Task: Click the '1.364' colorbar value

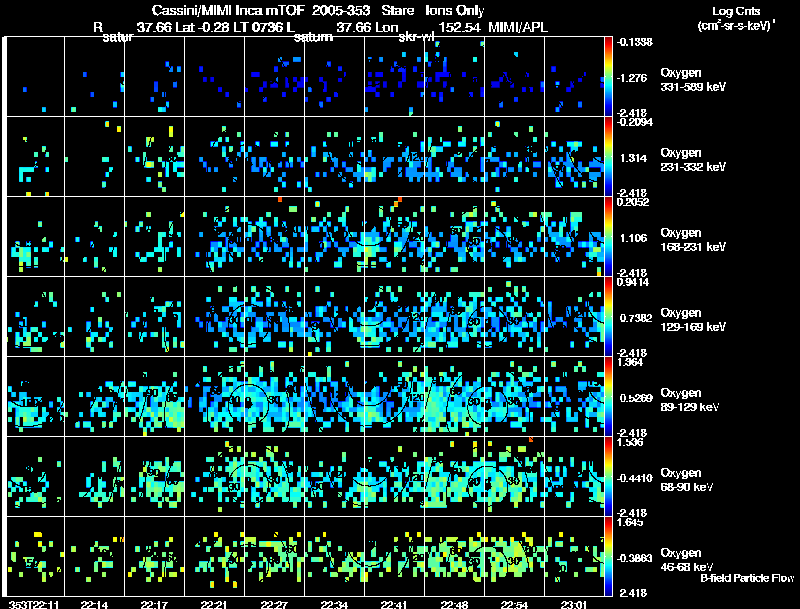Action: pyautogui.click(x=630, y=362)
